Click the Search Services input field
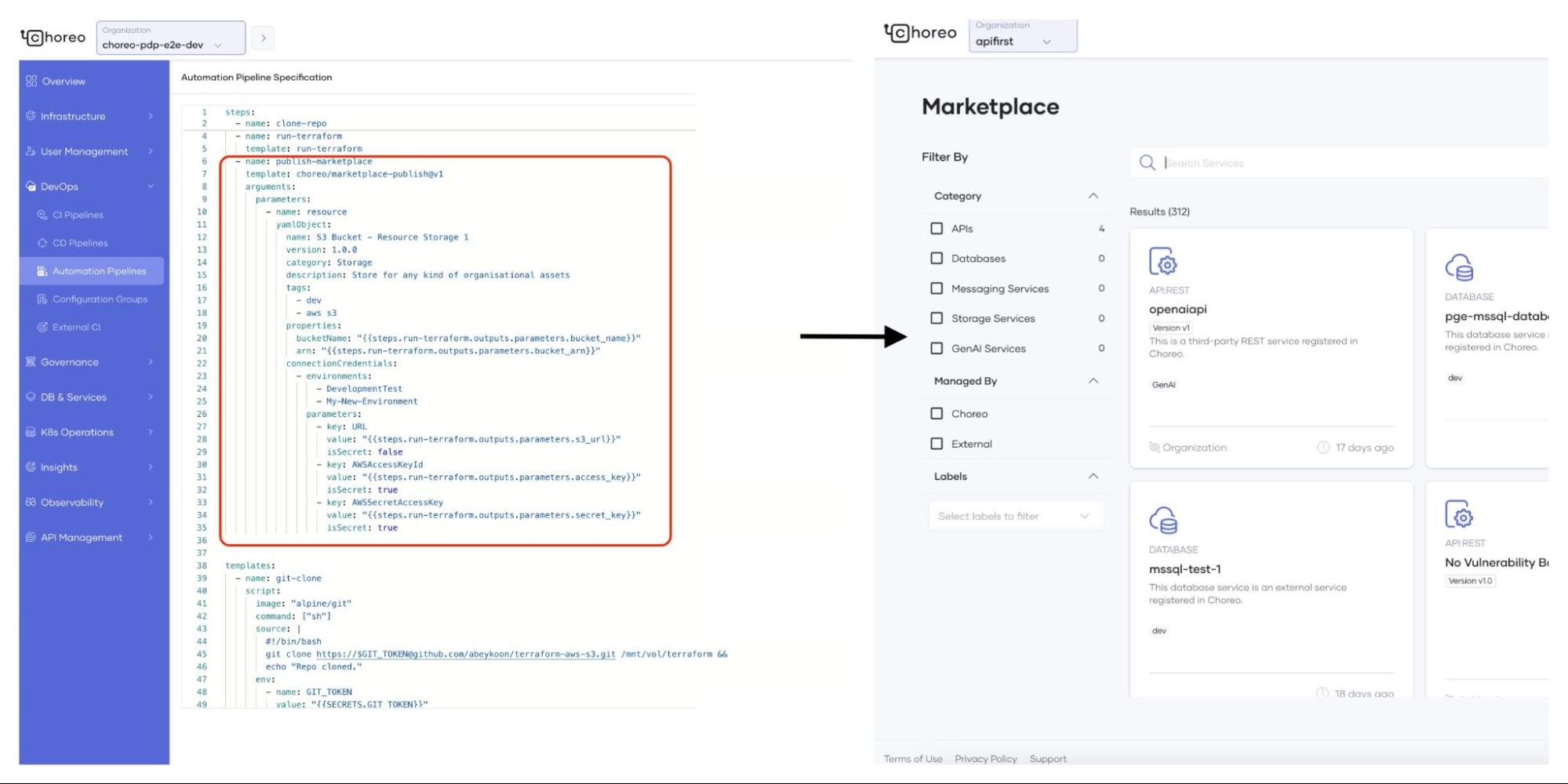The image size is (1568, 784). 1255,163
